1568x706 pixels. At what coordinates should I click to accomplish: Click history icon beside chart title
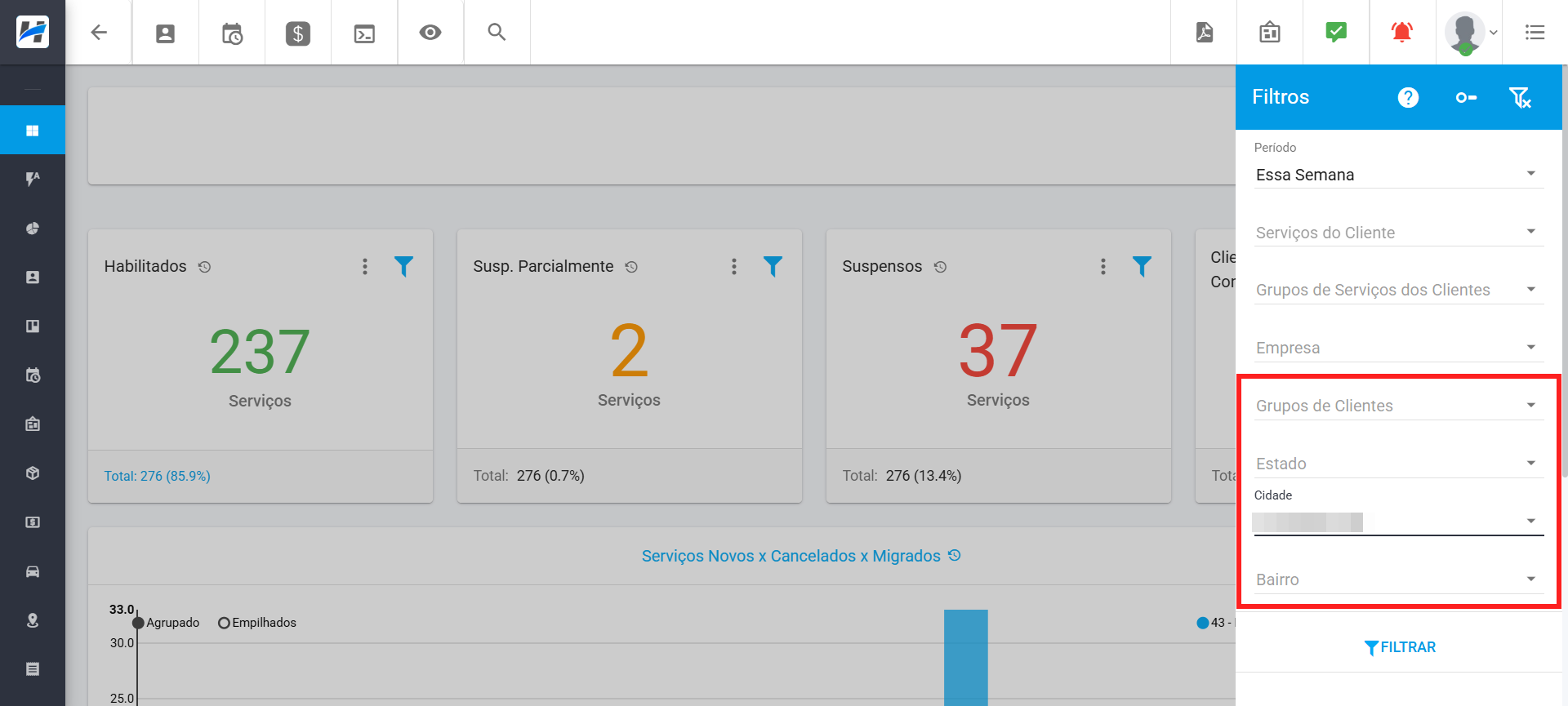click(955, 555)
